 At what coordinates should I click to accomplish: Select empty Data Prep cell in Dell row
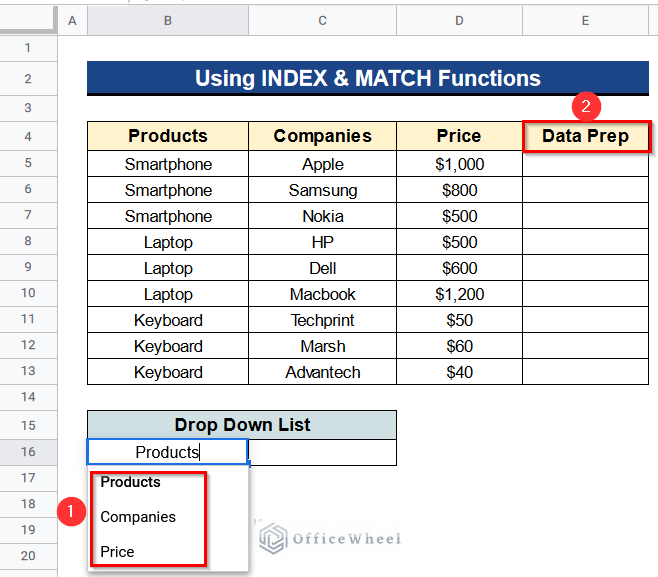585,268
